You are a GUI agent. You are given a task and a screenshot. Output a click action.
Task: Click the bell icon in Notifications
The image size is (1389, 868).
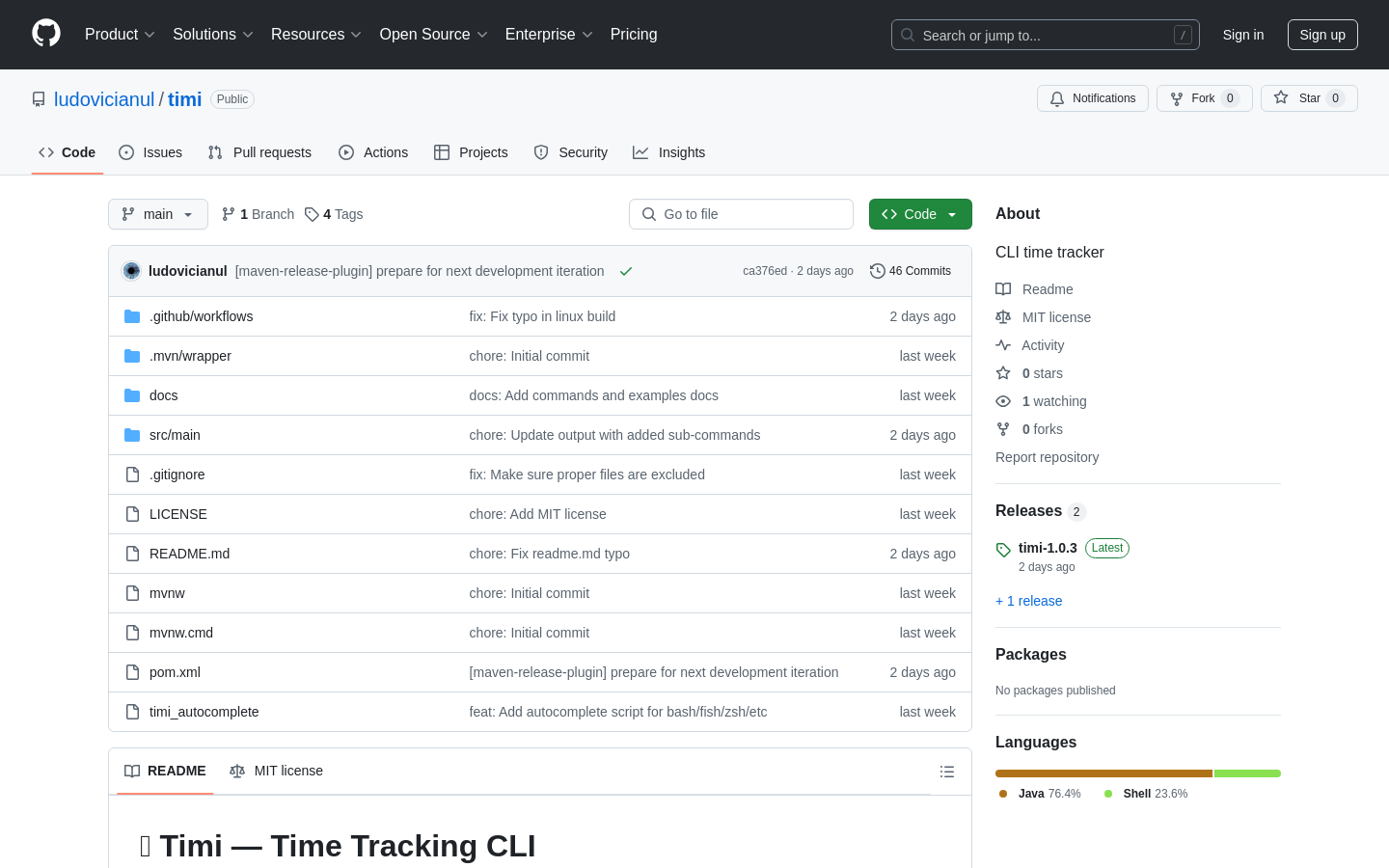tap(1057, 98)
